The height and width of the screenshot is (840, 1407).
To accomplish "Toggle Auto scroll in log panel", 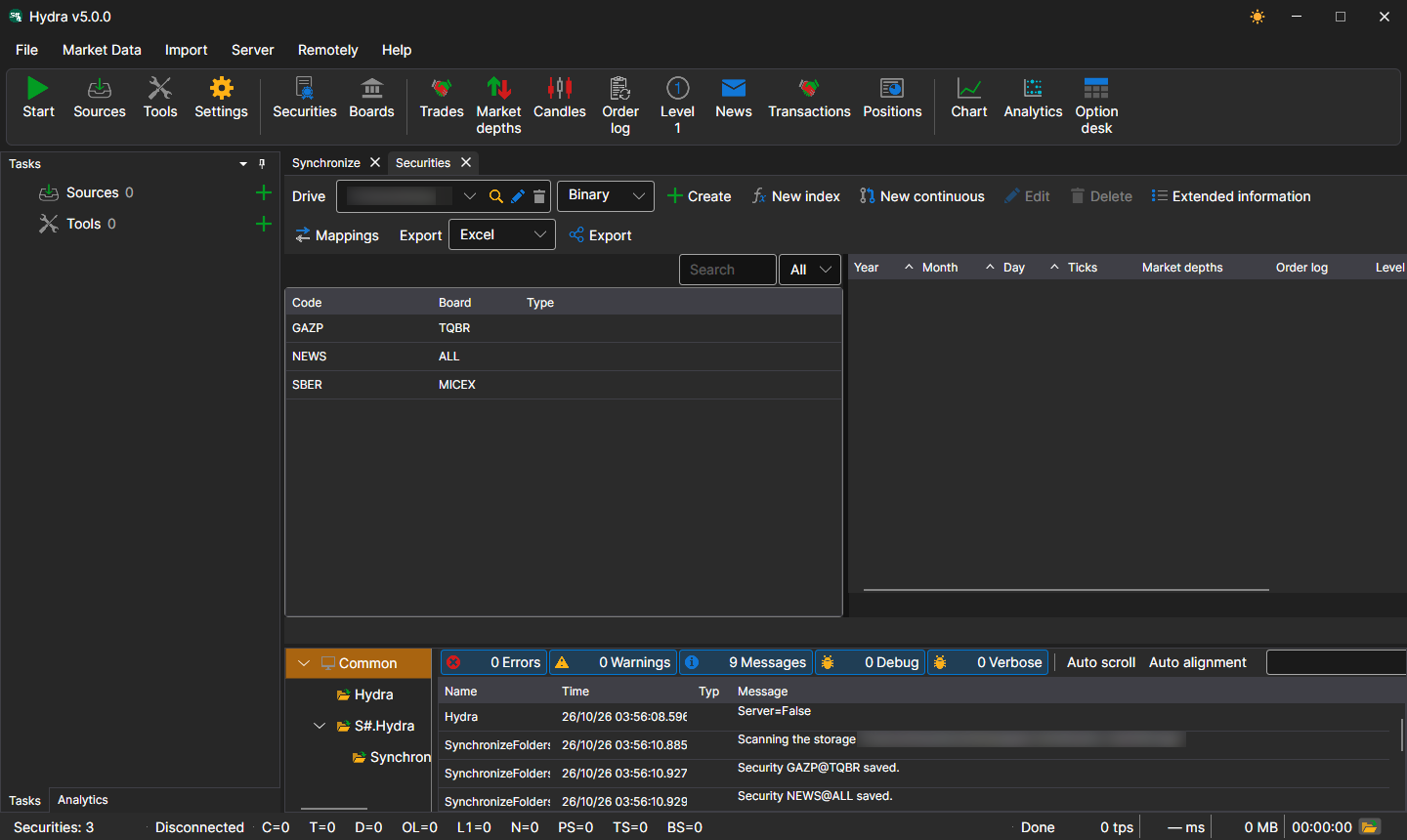I will pos(1101,662).
